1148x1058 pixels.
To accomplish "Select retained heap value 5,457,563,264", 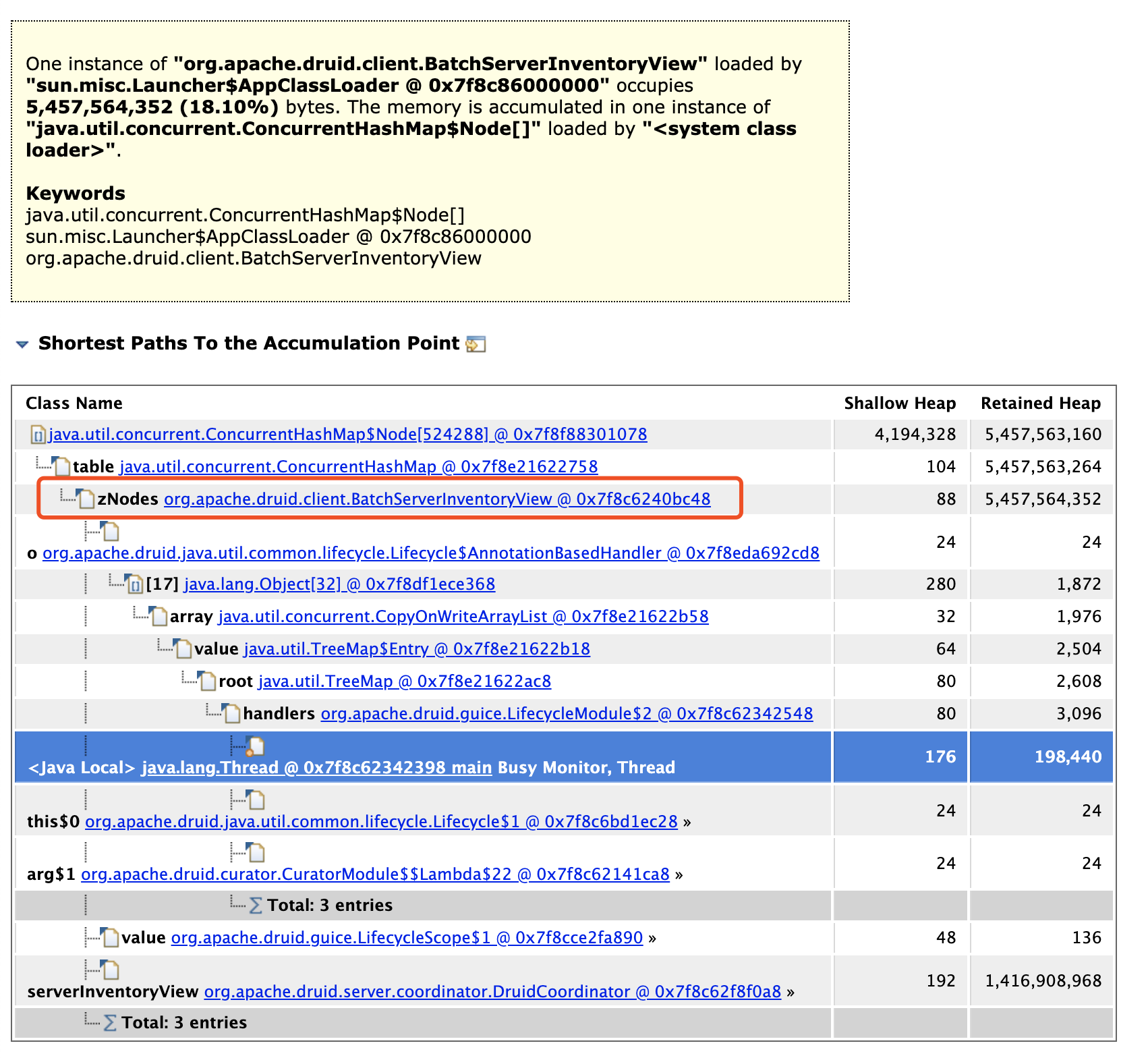I will [1043, 467].
